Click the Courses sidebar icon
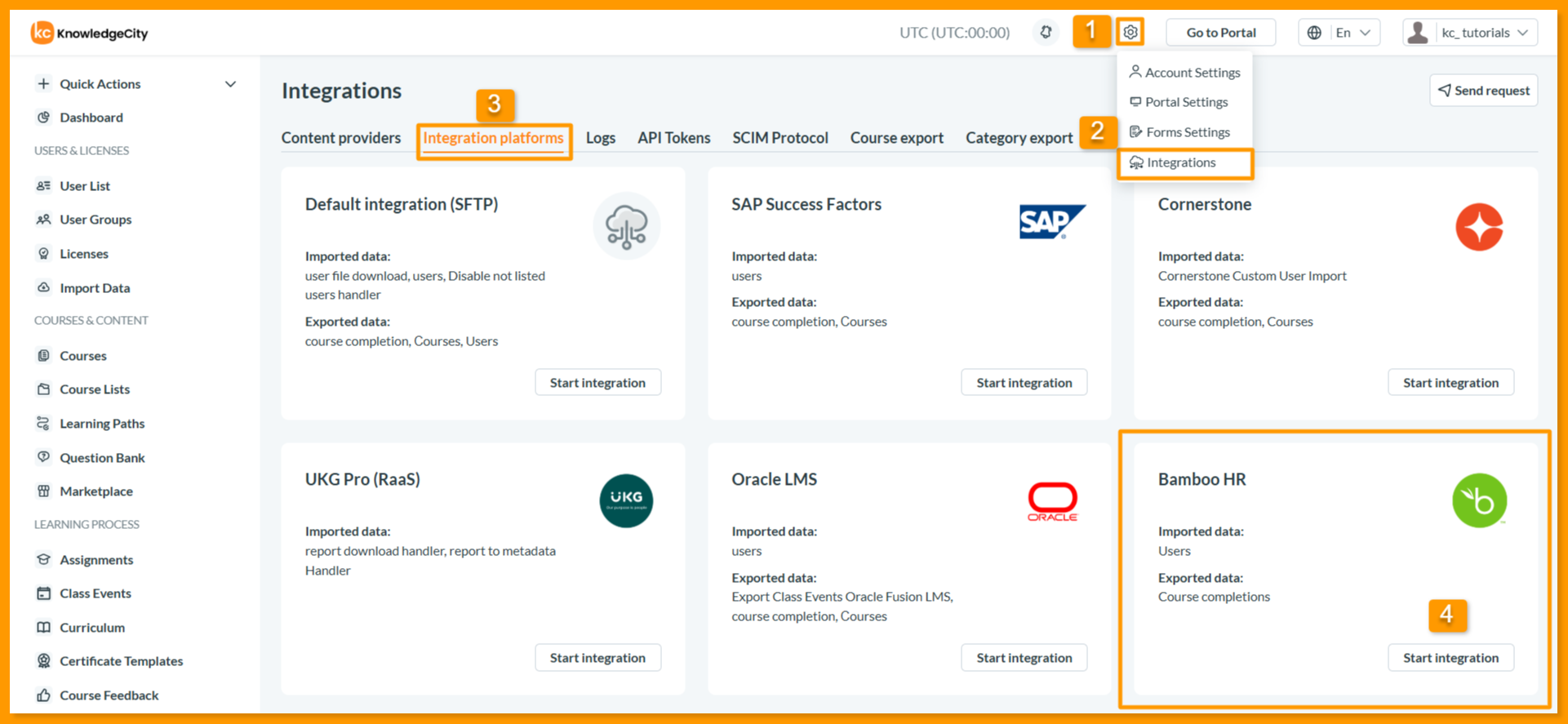 [44, 356]
